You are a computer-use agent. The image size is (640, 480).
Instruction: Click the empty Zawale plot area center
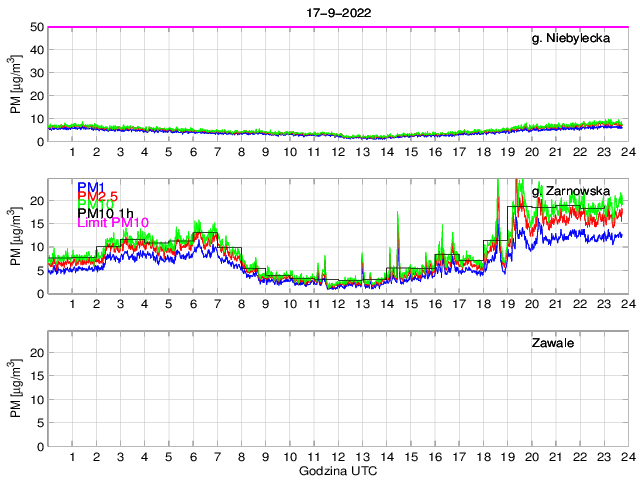tap(337, 388)
